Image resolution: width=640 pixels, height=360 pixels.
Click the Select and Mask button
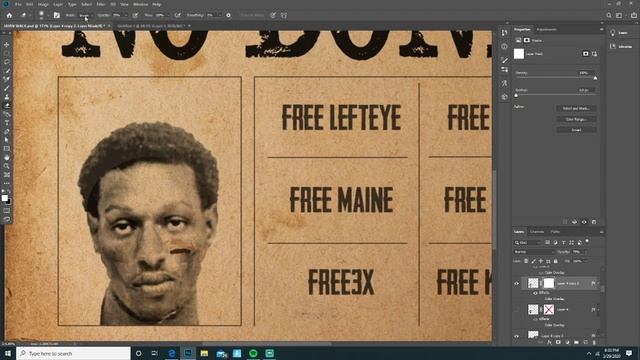(576, 109)
